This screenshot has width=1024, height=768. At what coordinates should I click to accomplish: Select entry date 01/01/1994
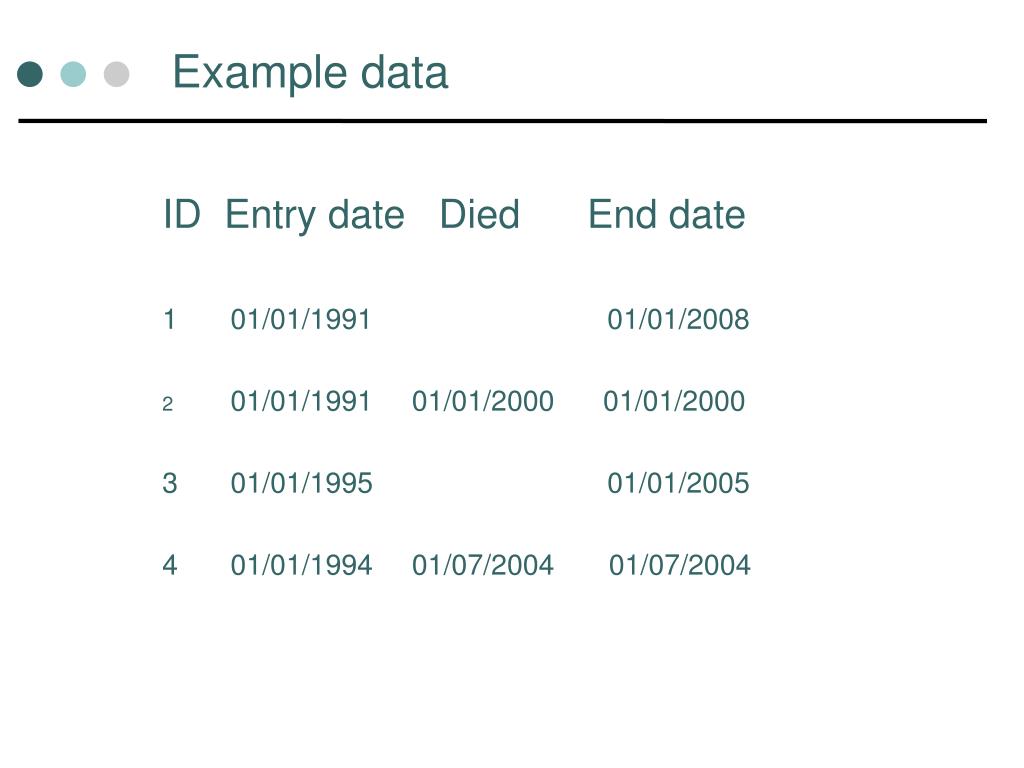coord(301,565)
